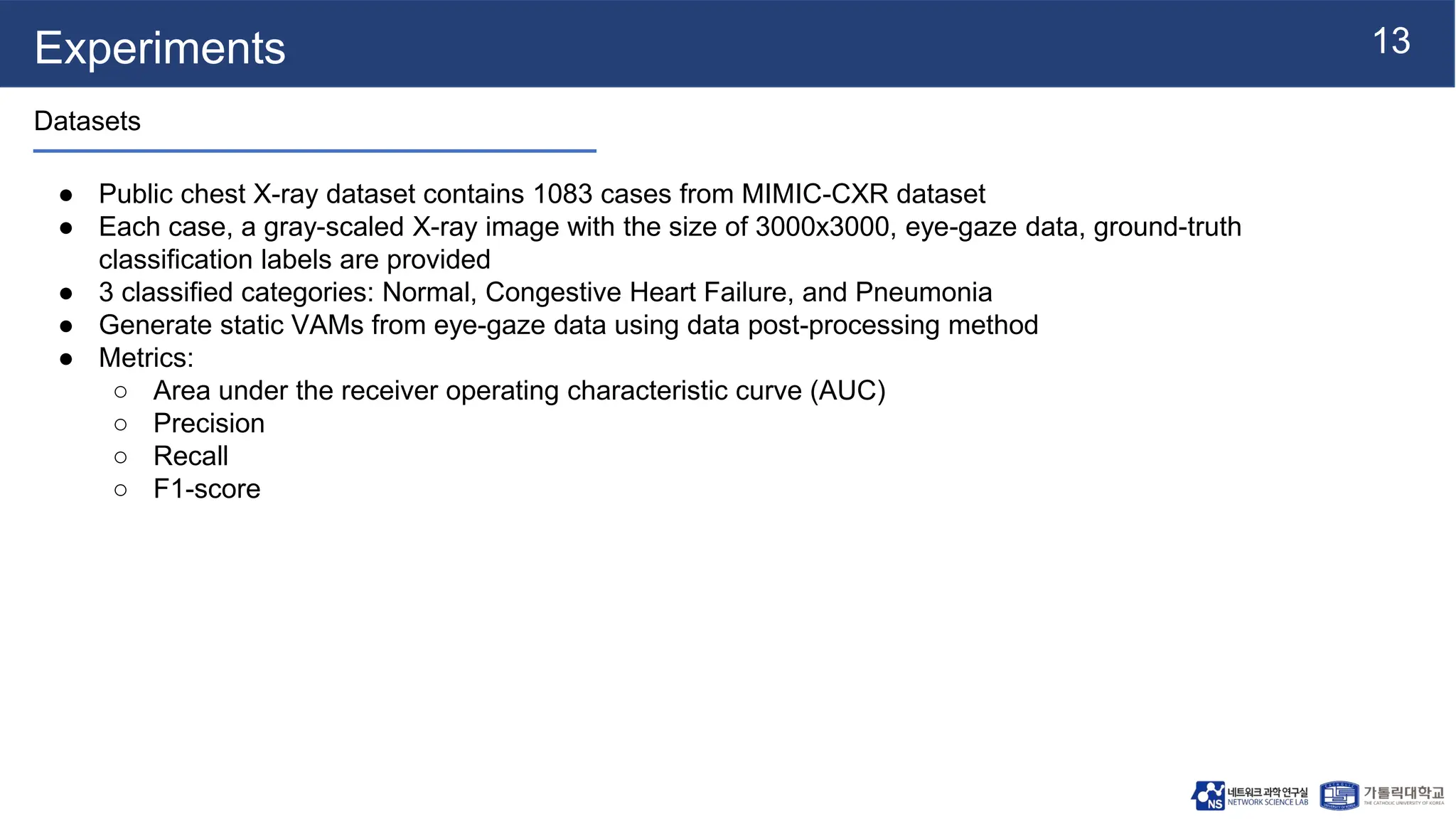Click the 'Precision' metric text

coord(209,424)
